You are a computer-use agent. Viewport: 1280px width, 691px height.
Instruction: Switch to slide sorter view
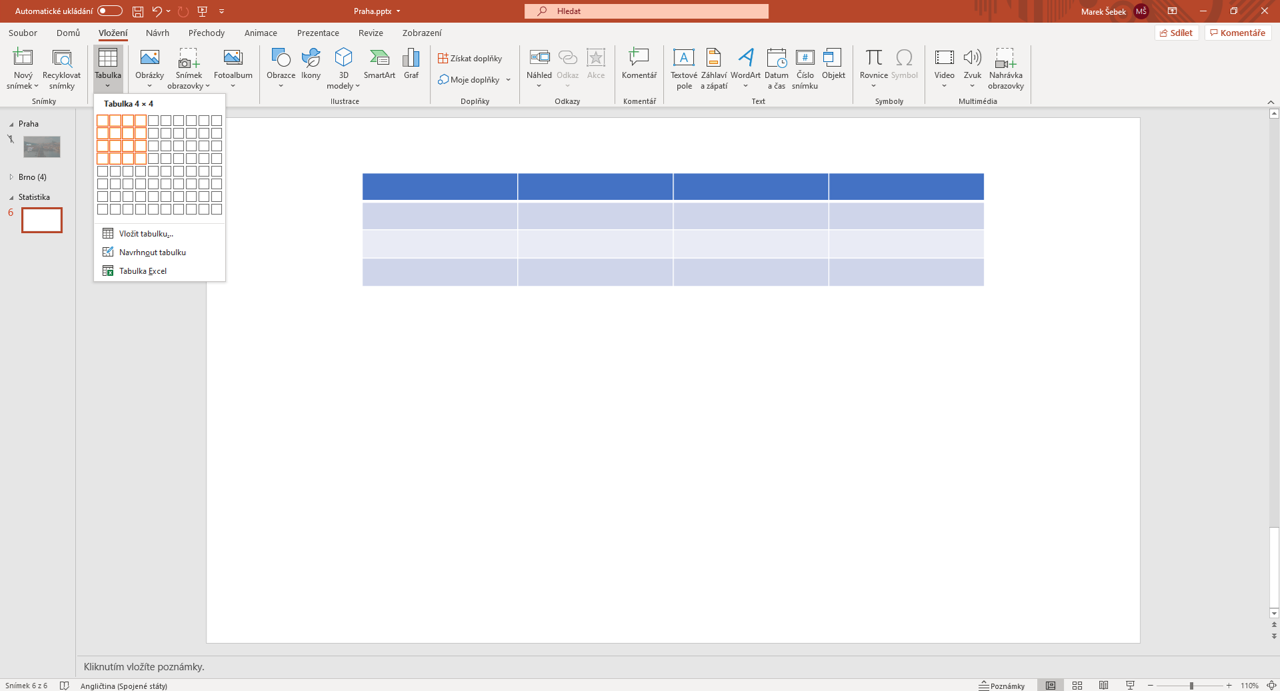click(1077, 685)
